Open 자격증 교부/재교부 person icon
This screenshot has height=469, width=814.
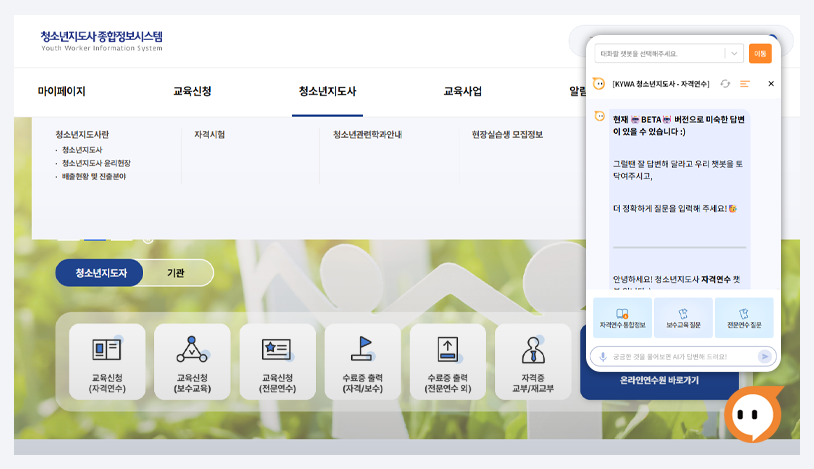point(533,350)
